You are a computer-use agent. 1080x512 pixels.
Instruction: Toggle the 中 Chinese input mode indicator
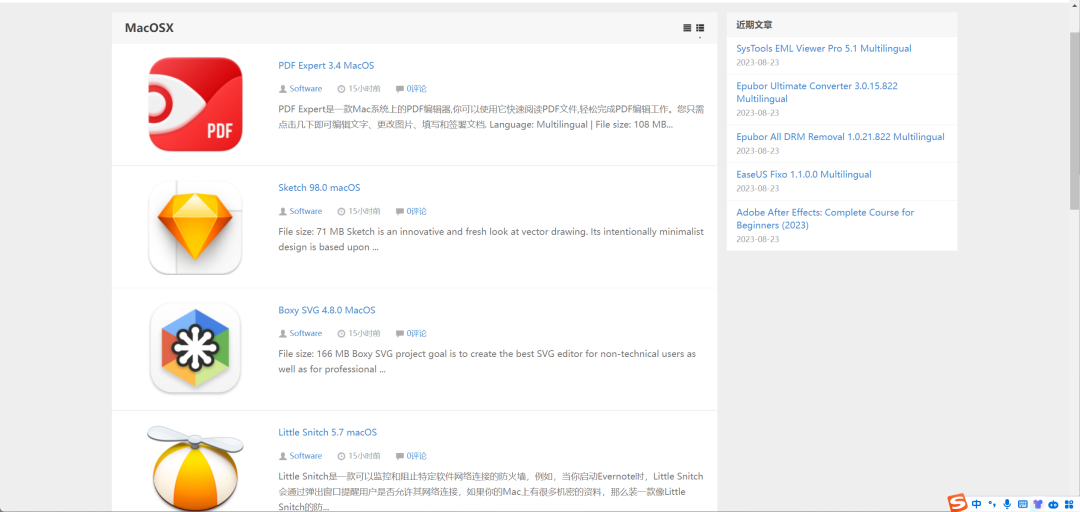[977, 504]
